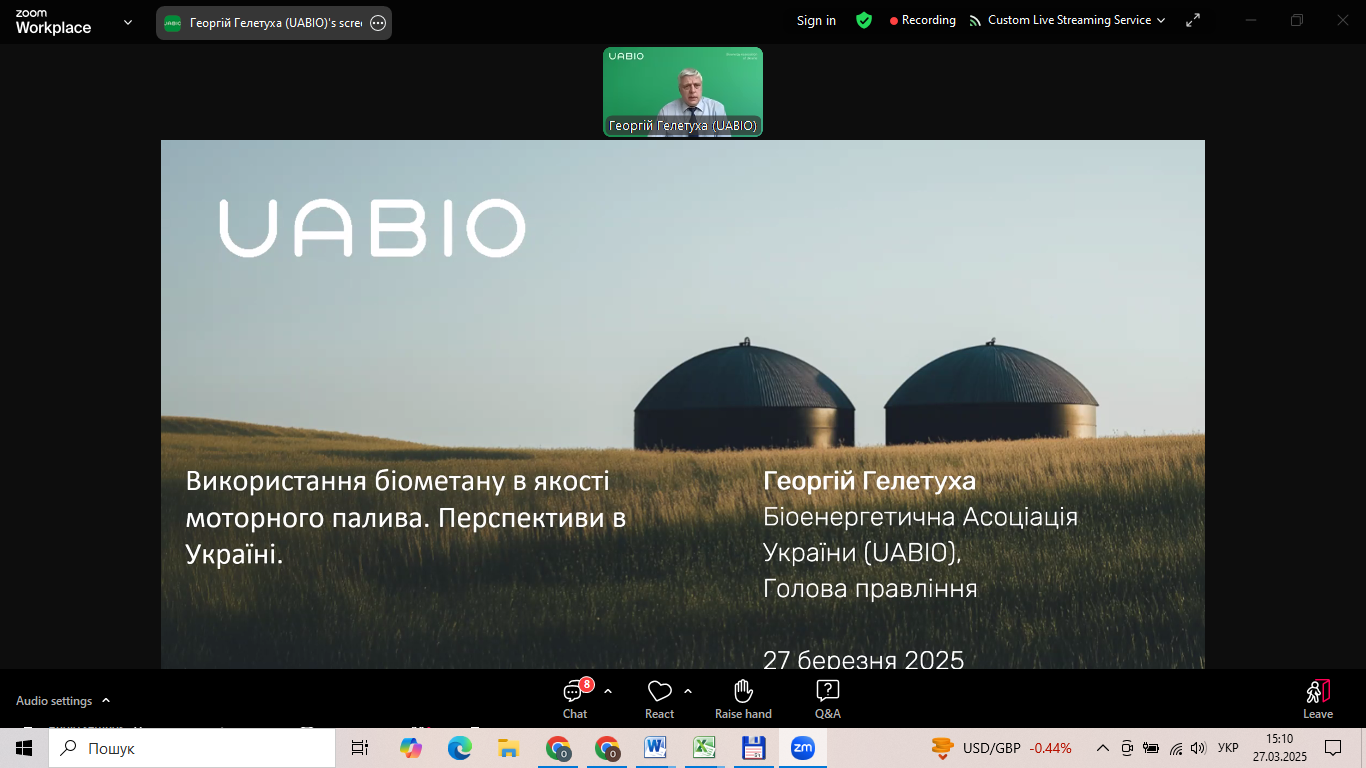Raise hand in the webinar
This screenshot has height=768, width=1366.
[743, 699]
